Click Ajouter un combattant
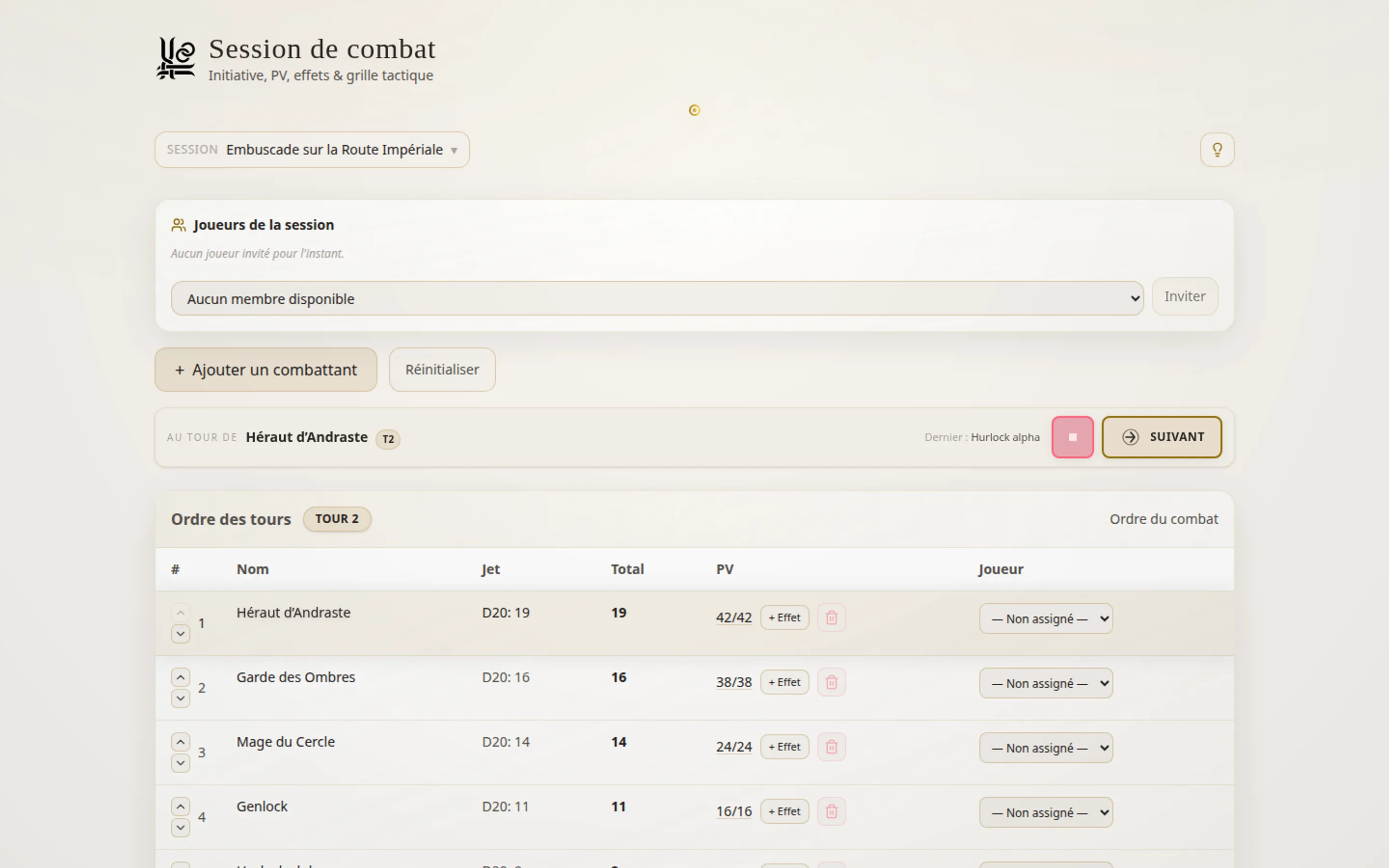Screen dimensions: 1389x868 point(266,370)
